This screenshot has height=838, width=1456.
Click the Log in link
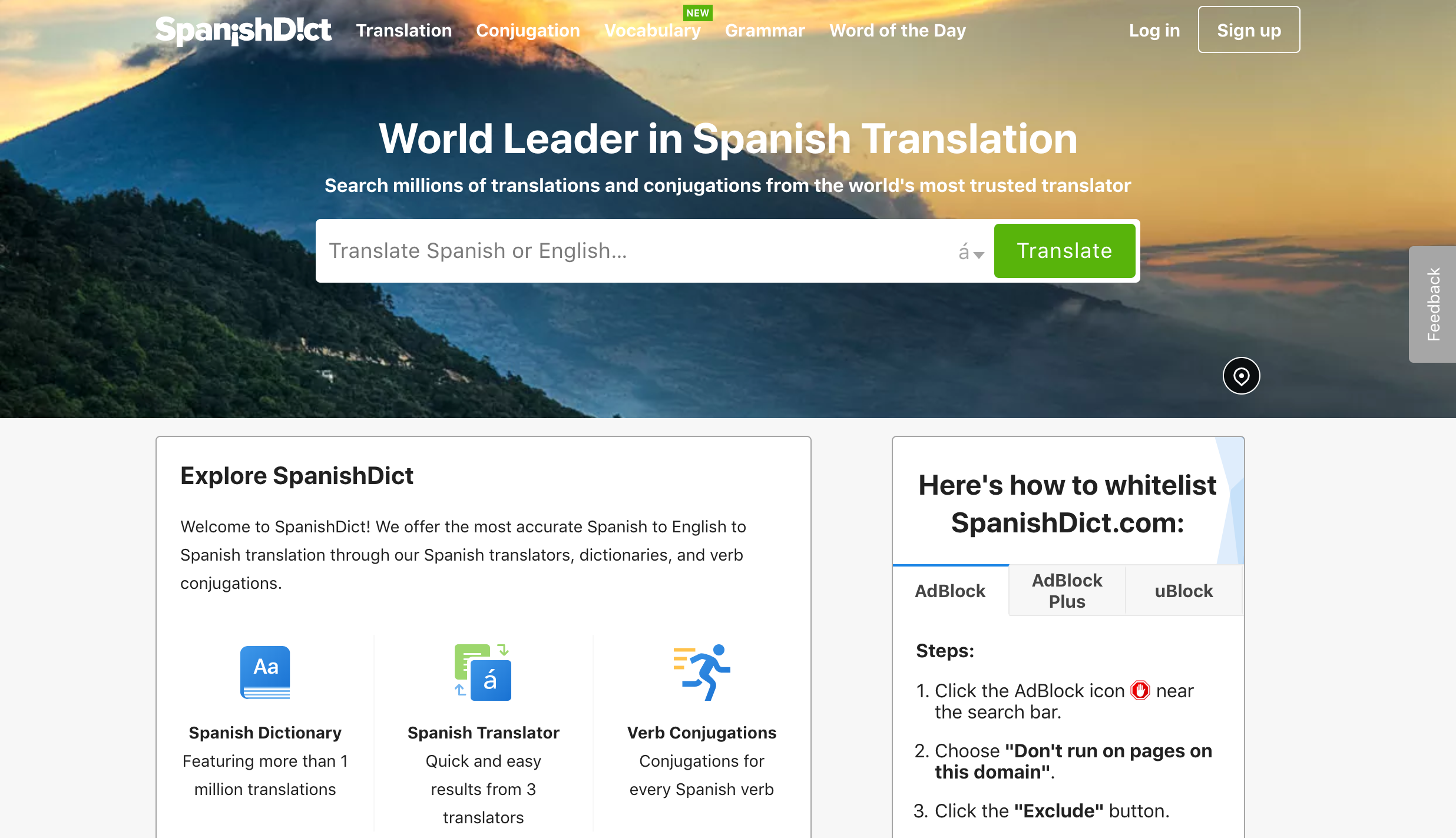pyautogui.click(x=1154, y=31)
